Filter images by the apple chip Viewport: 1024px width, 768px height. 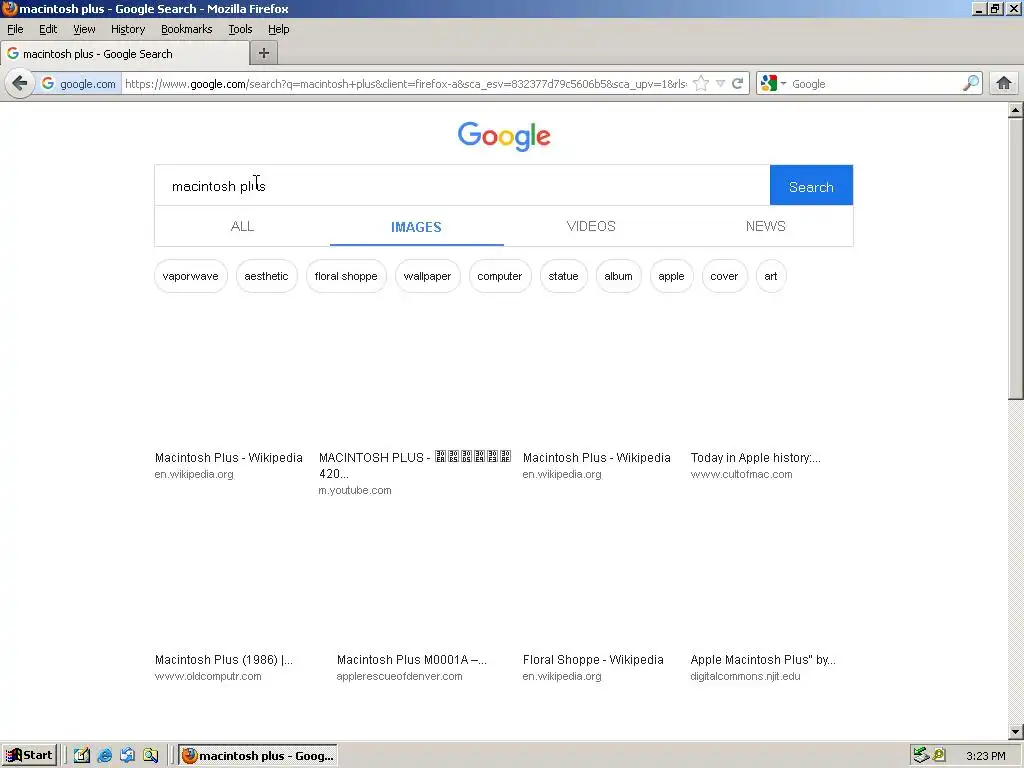(x=671, y=276)
